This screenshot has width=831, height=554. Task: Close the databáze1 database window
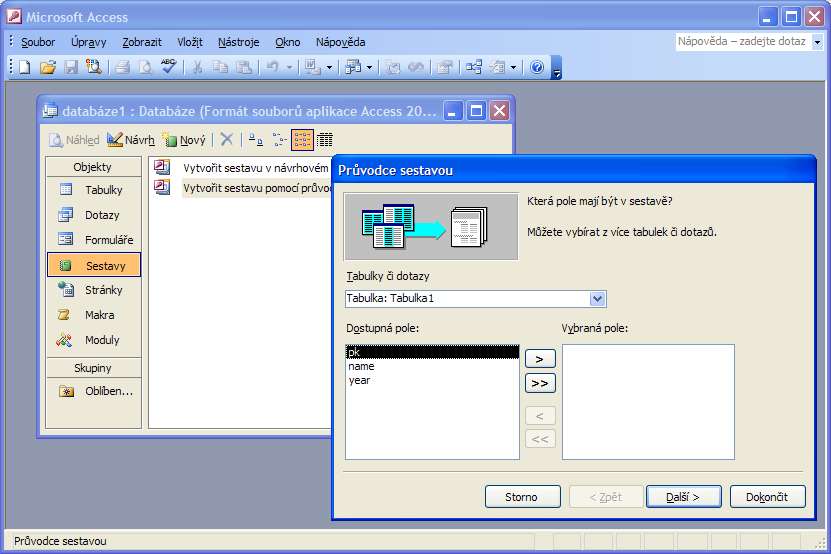tap(500, 111)
